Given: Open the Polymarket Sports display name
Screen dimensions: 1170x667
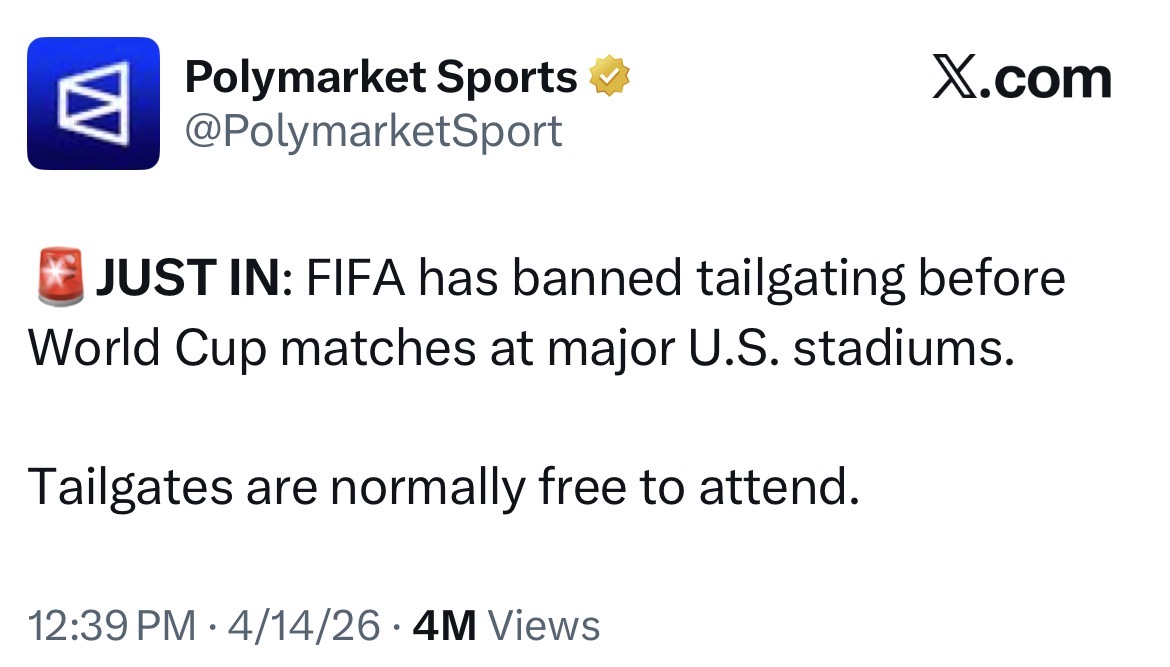Looking at the screenshot, I should coord(380,77).
